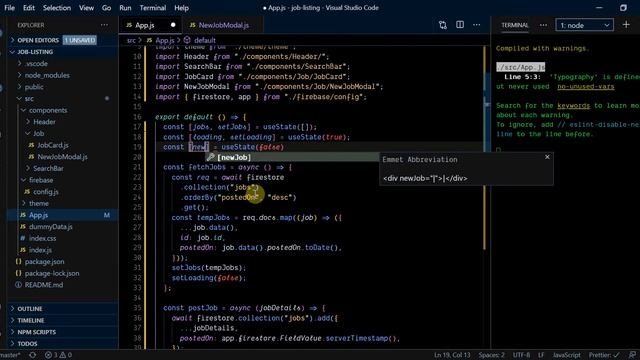This screenshot has width=640, height=360.
Task: Open Explorer panel more actions ellipsis
Action: 104,25
